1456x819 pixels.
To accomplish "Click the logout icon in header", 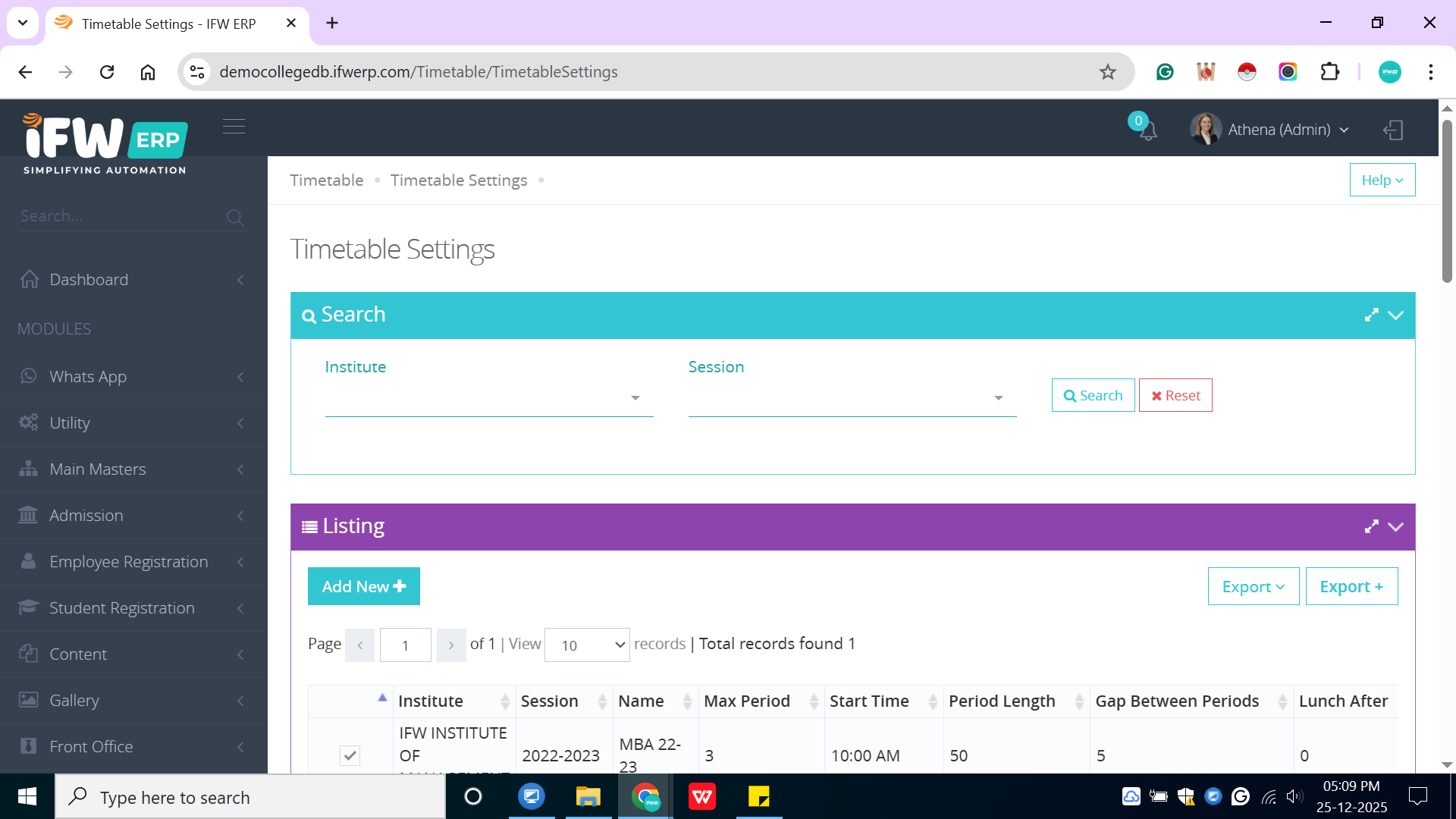I will tap(1393, 130).
